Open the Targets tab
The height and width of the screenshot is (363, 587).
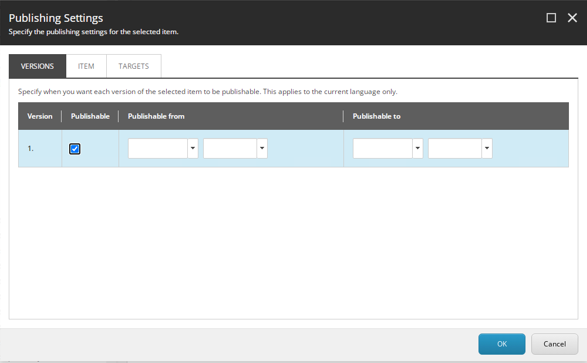pyautogui.click(x=134, y=66)
